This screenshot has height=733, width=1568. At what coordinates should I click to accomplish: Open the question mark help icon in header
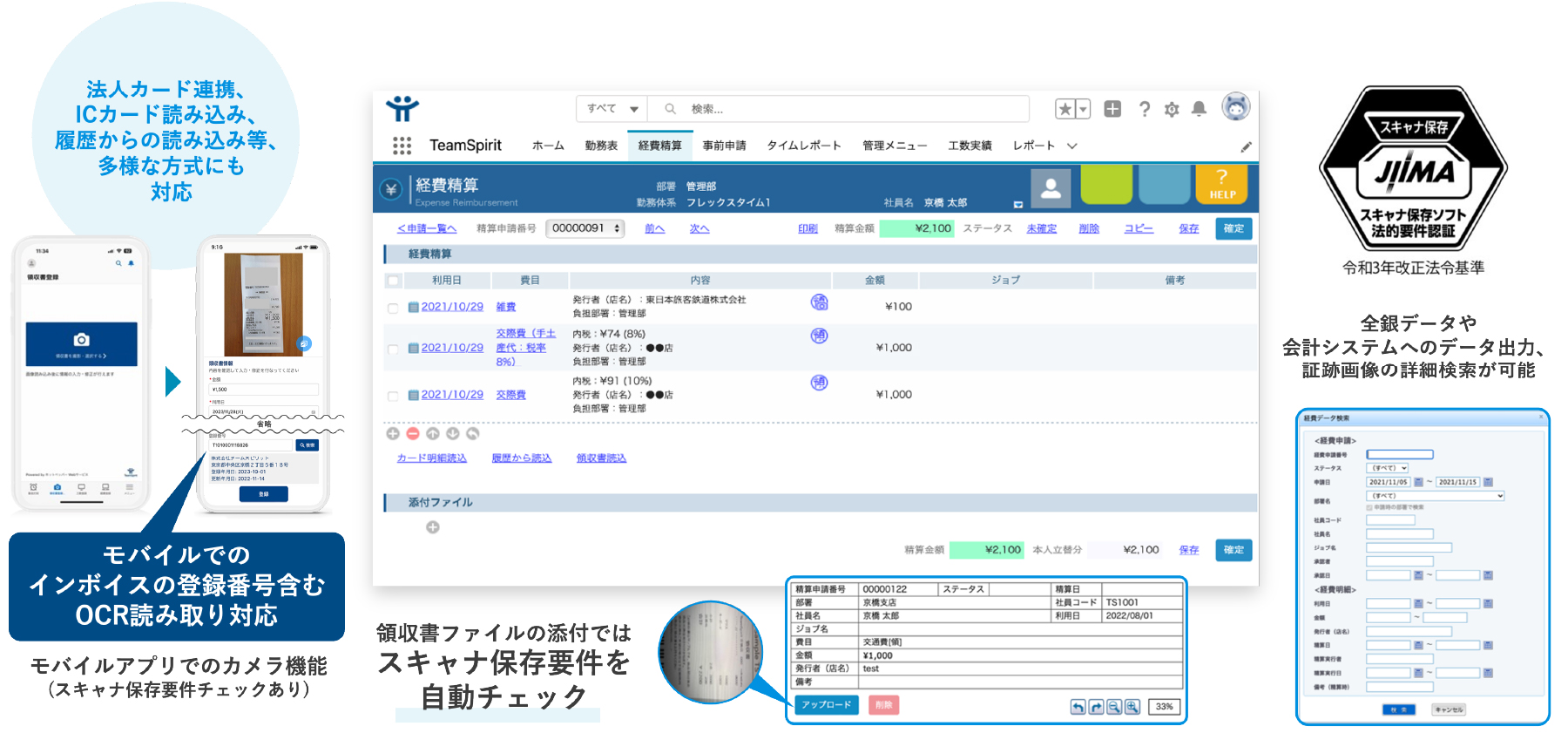click(x=1145, y=109)
